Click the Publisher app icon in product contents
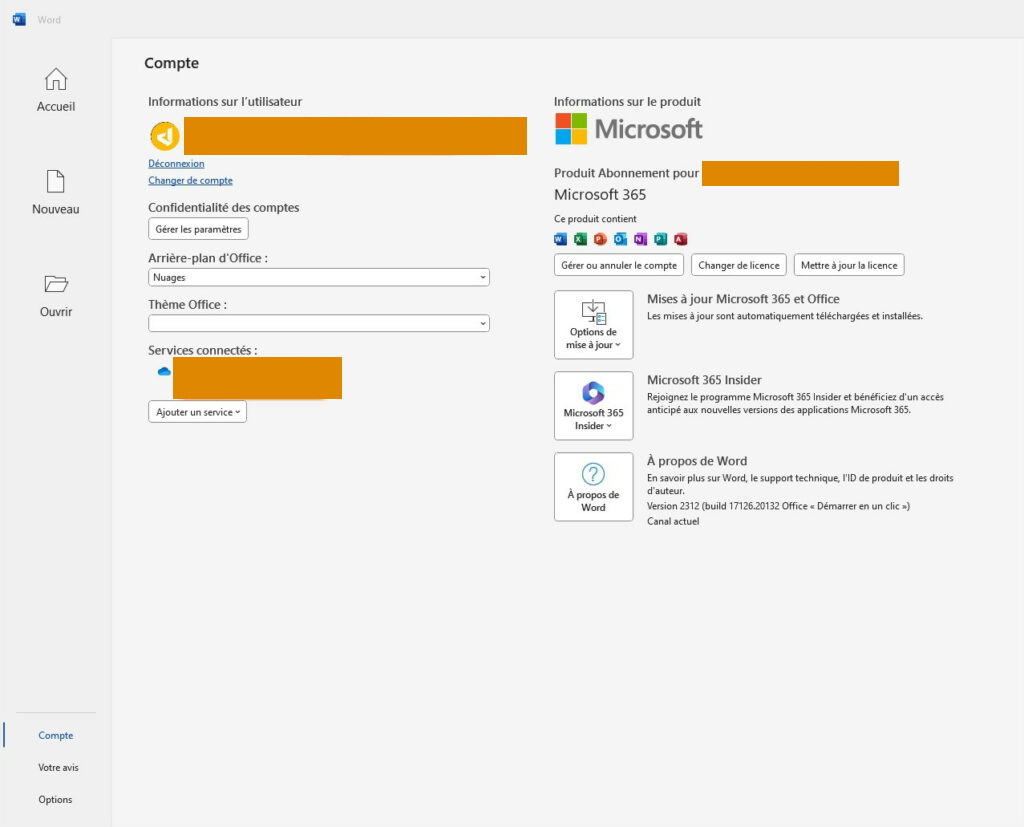1024x827 pixels. tap(661, 239)
